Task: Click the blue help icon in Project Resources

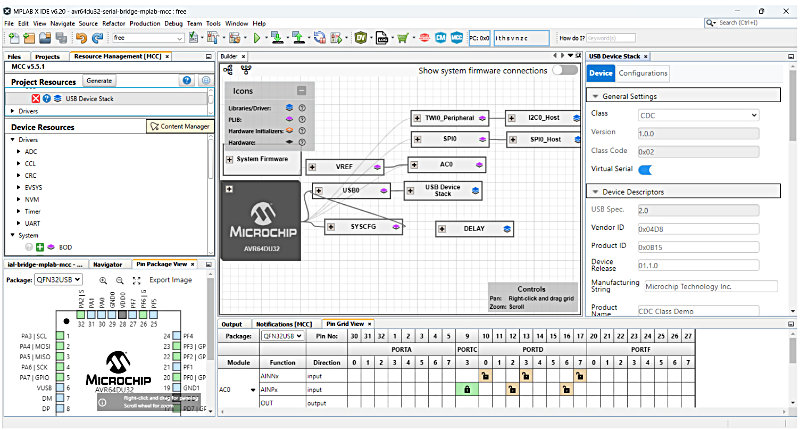Action: pos(187,80)
